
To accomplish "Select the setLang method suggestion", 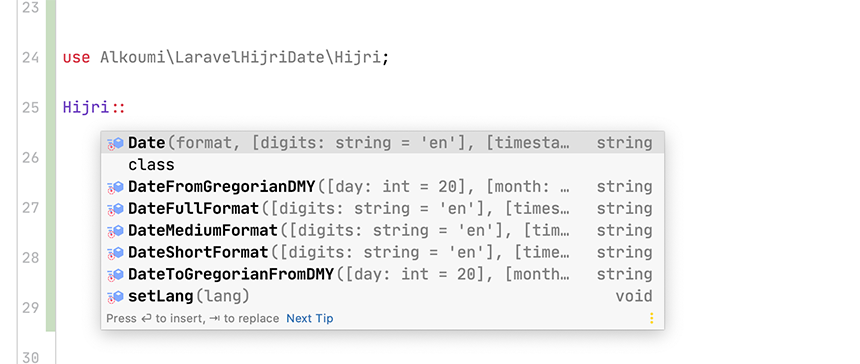I will pyautogui.click(x=382, y=297).
